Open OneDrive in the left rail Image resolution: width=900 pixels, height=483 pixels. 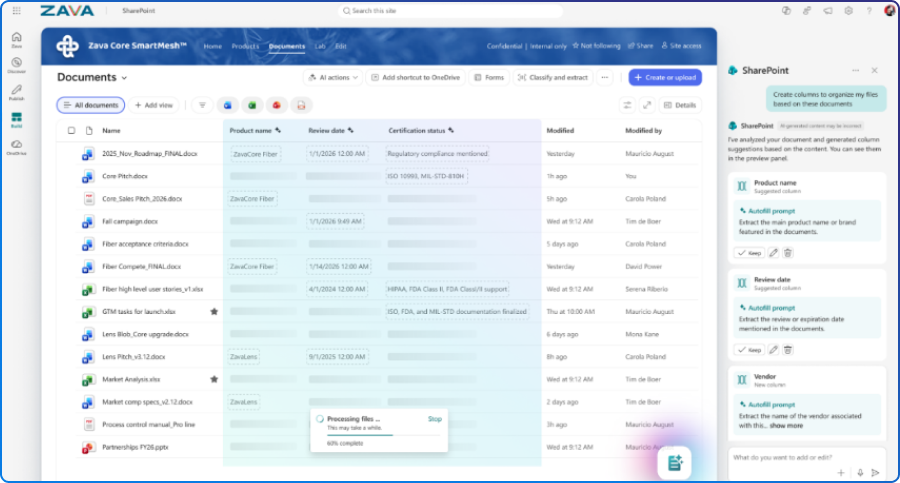coord(17,148)
